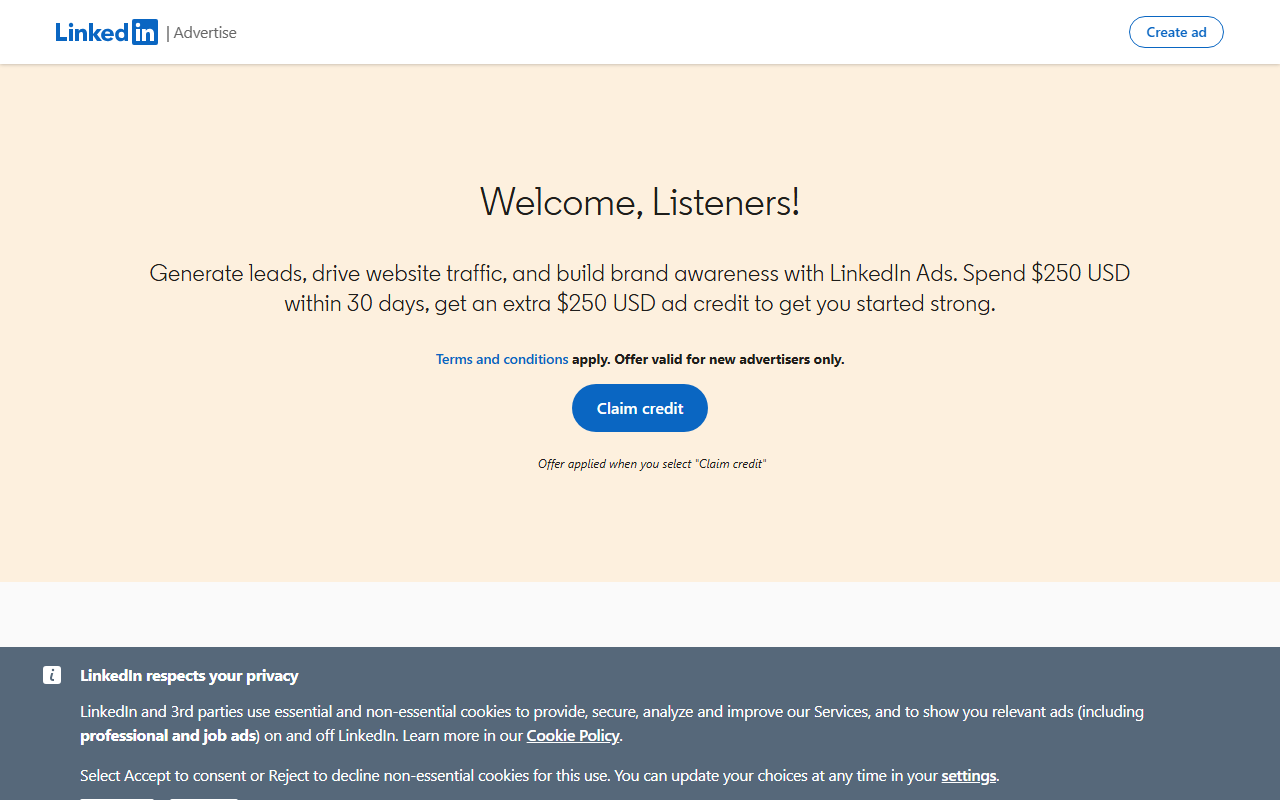
Task: Click the Create ad button
Action: click(x=1176, y=32)
